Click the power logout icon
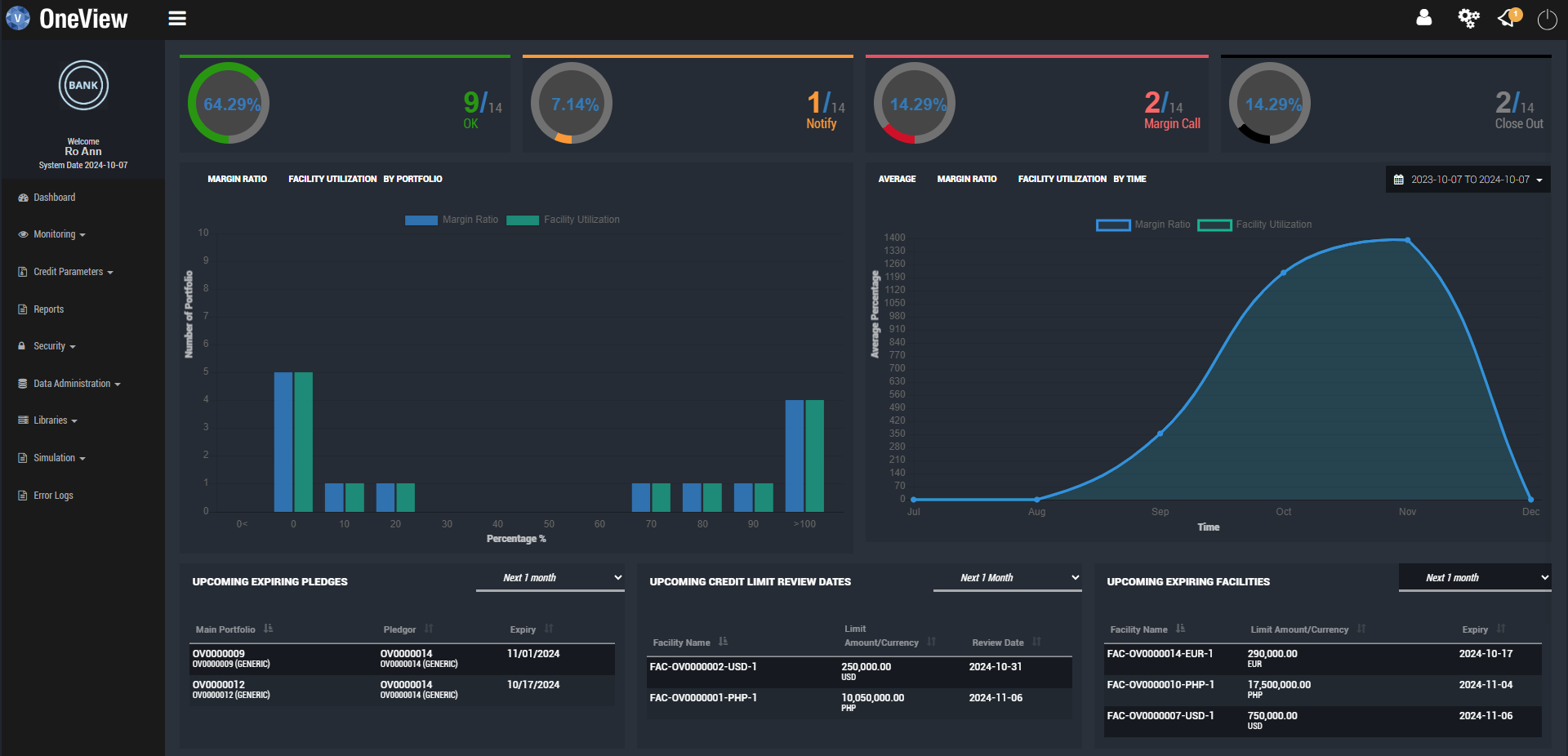Image resolution: width=1568 pixels, height=756 pixels. (1546, 20)
